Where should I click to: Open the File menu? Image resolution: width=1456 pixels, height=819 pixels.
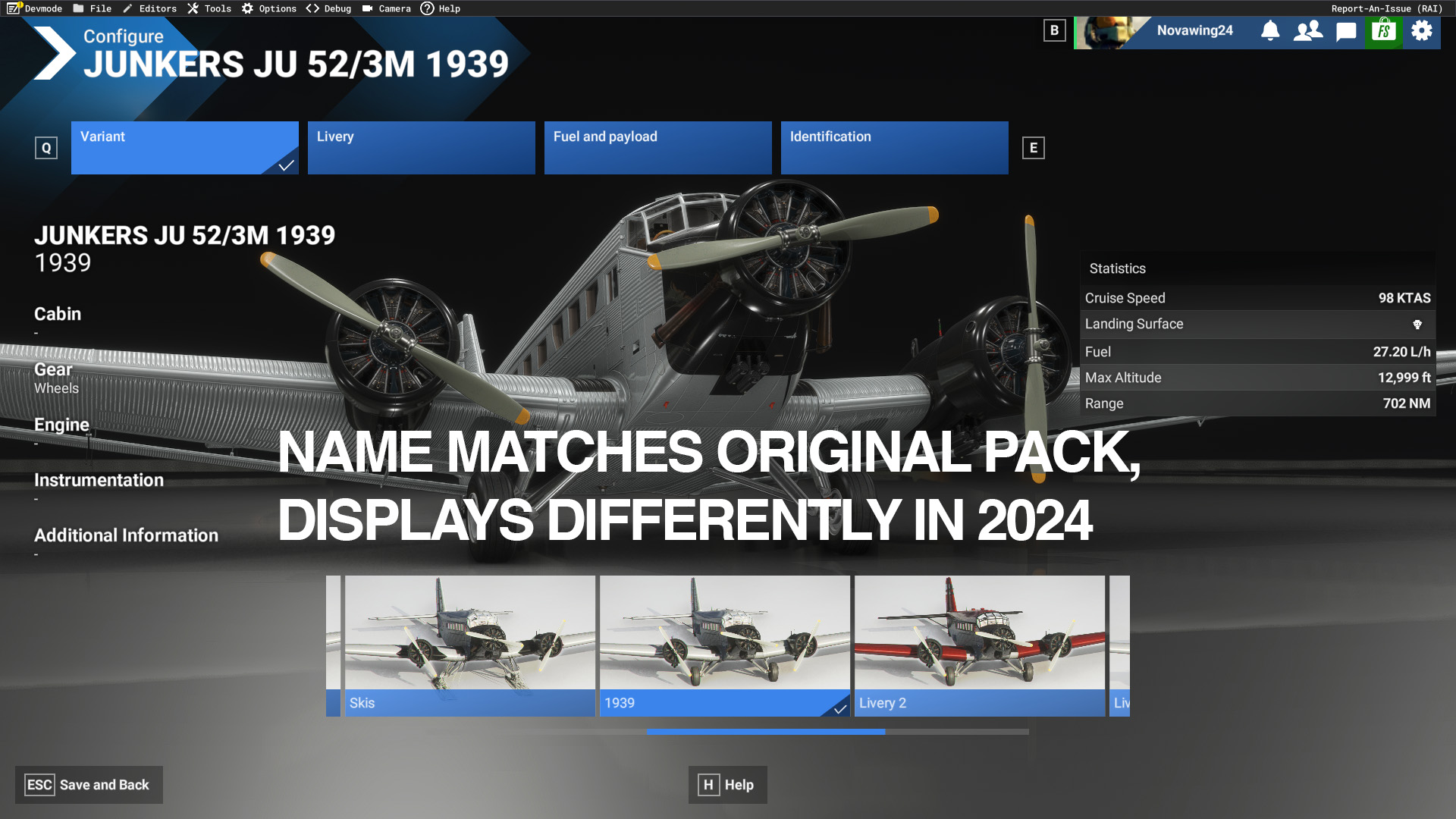pos(93,8)
